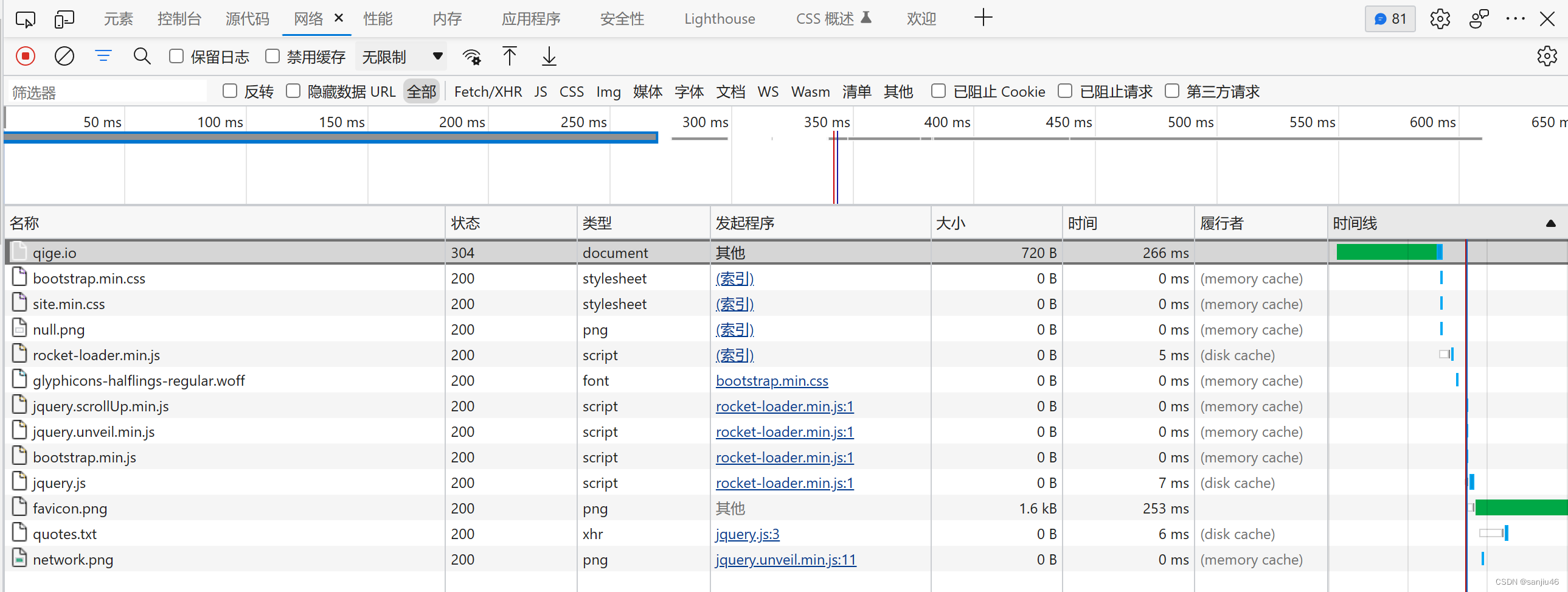1568x592 pixels.
Task: Click the blue overview range bar
Action: 330,138
